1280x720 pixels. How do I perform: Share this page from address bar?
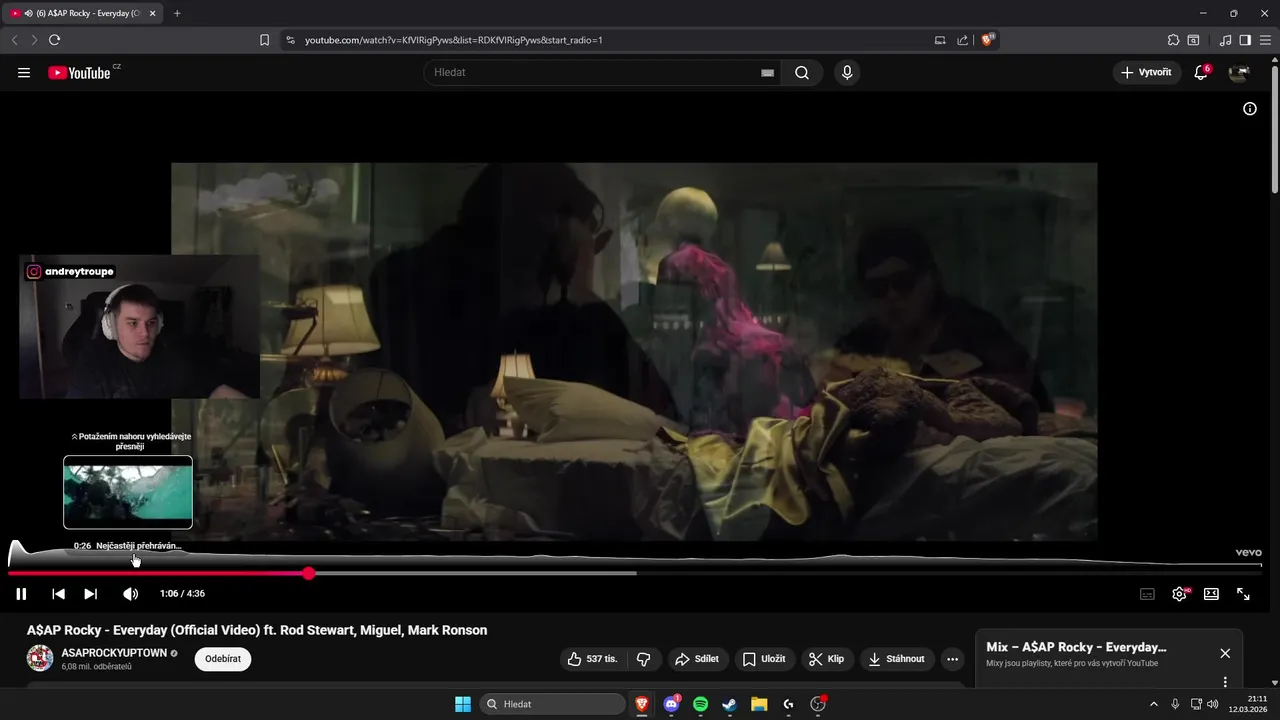point(962,40)
